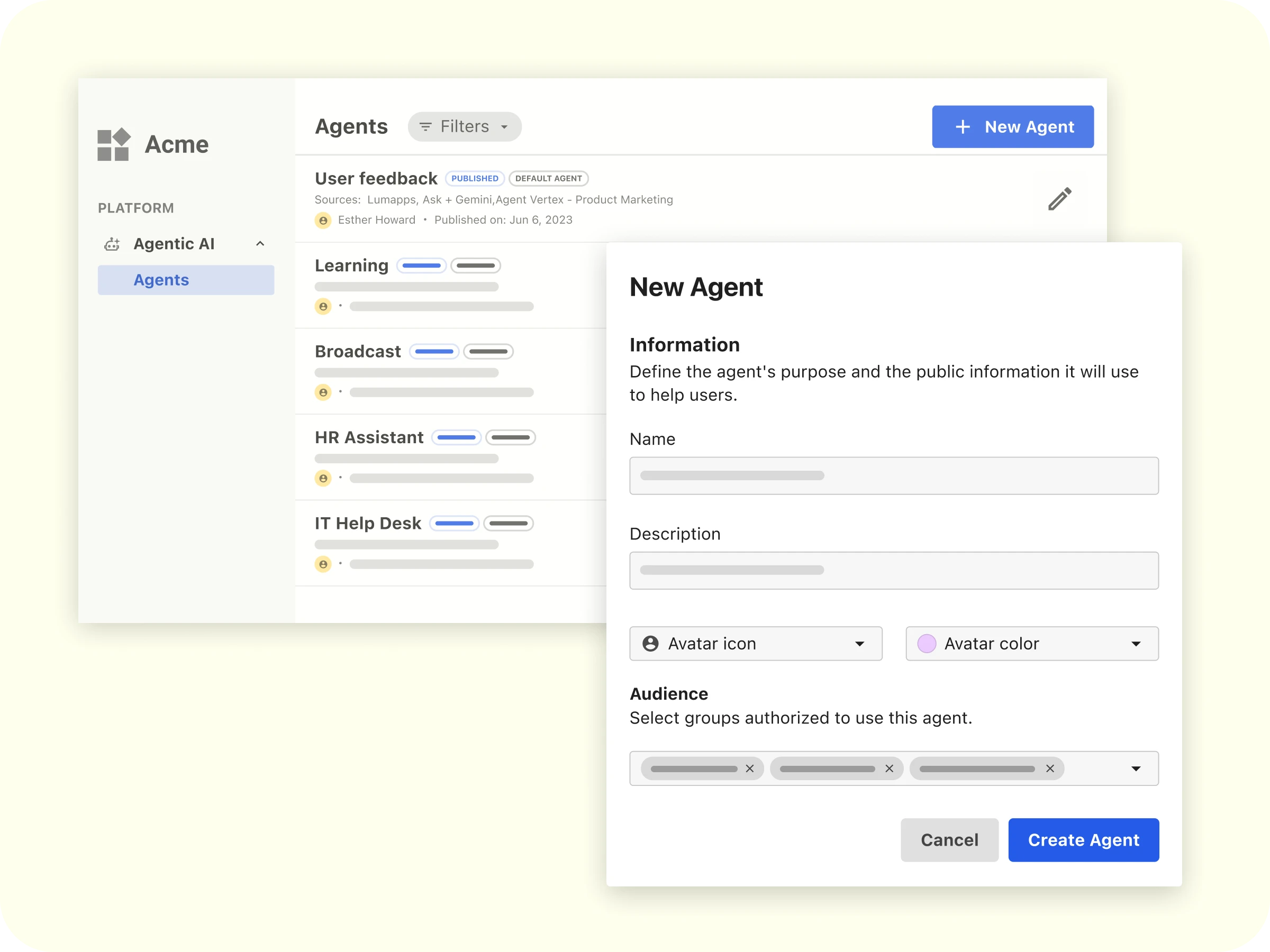
Task: Open the IT Help Desk agent entry
Action: (368, 524)
